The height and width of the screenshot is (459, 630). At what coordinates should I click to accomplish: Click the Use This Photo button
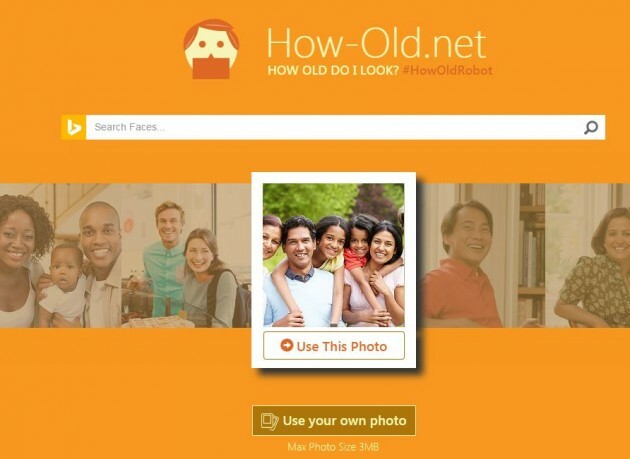point(334,346)
